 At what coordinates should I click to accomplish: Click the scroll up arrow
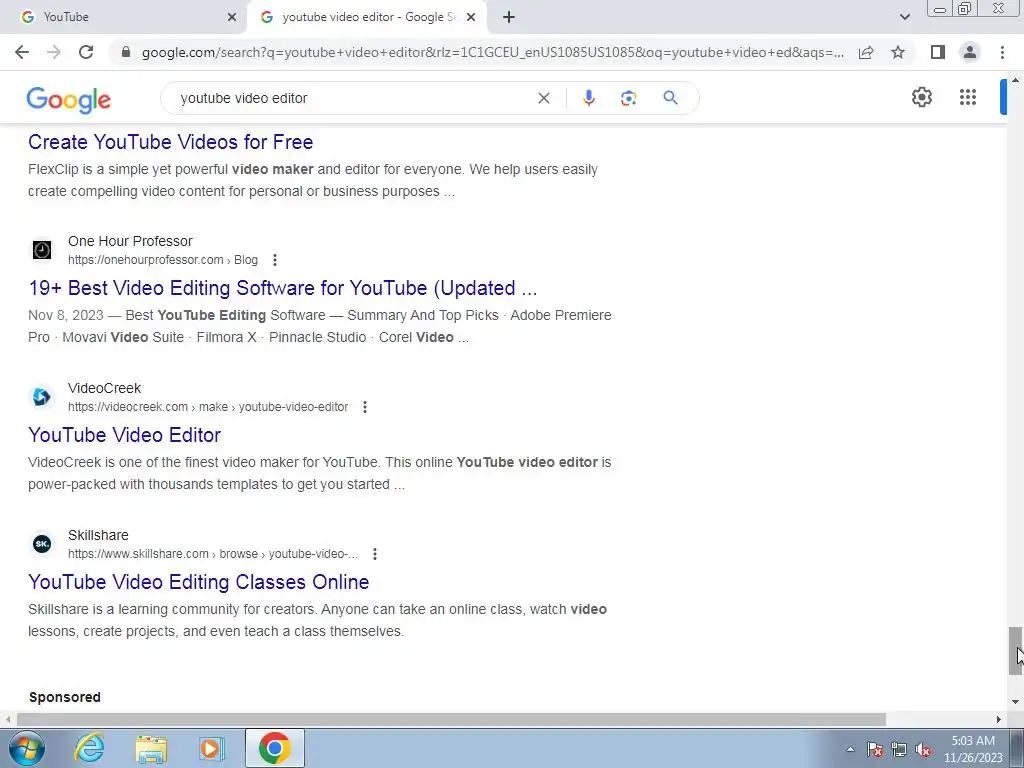coord(1015,80)
